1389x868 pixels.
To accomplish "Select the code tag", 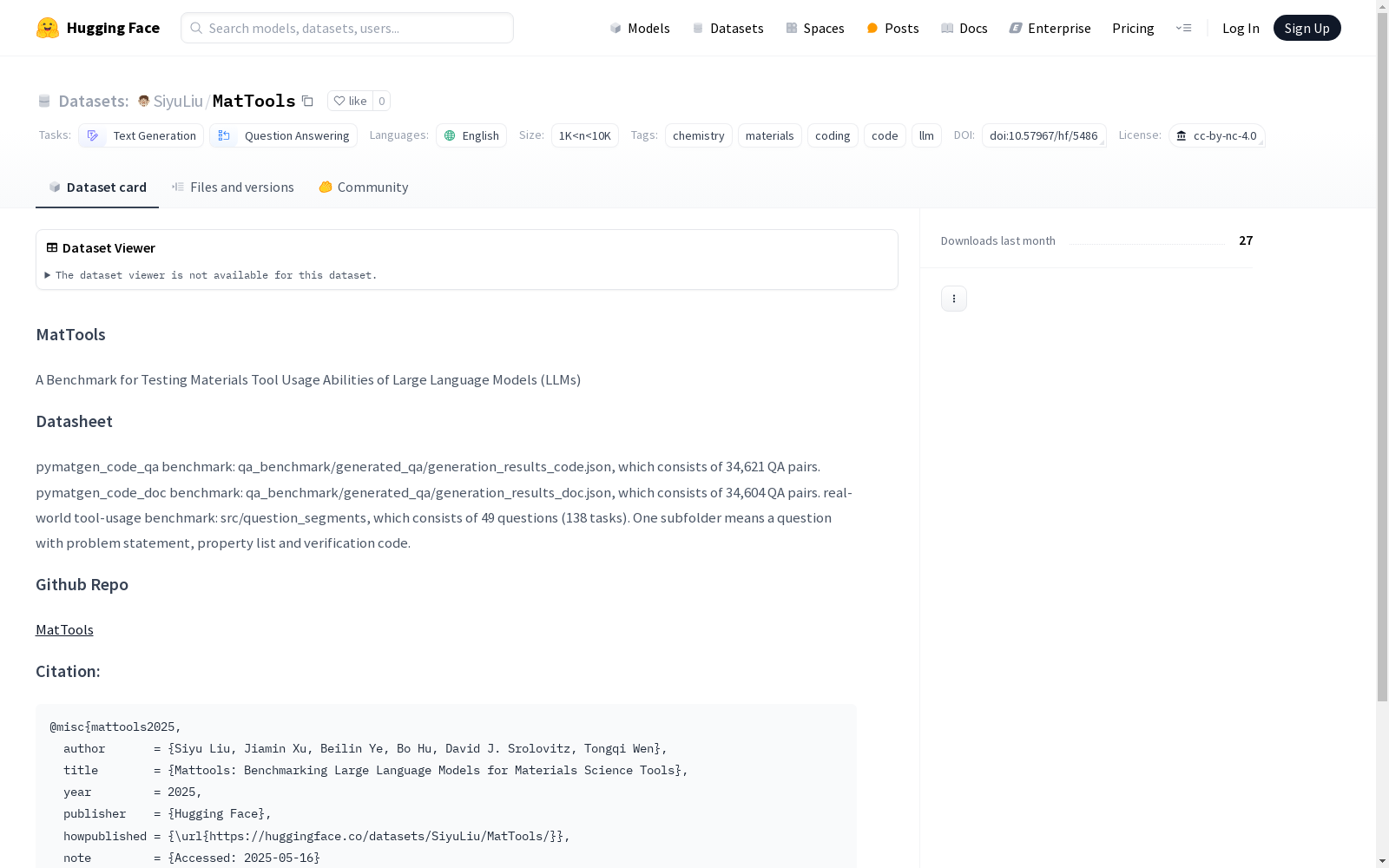I will (x=885, y=135).
